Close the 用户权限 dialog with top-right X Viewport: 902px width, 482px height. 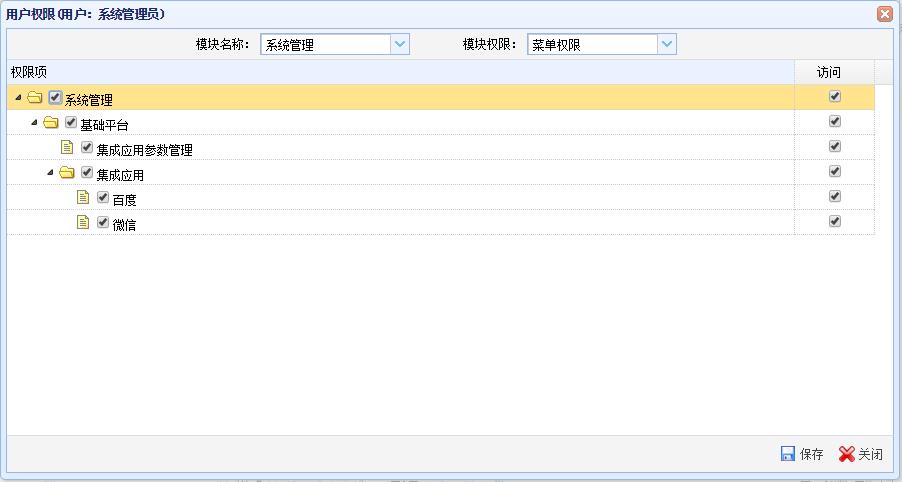pyautogui.click(x=885, y=14)
